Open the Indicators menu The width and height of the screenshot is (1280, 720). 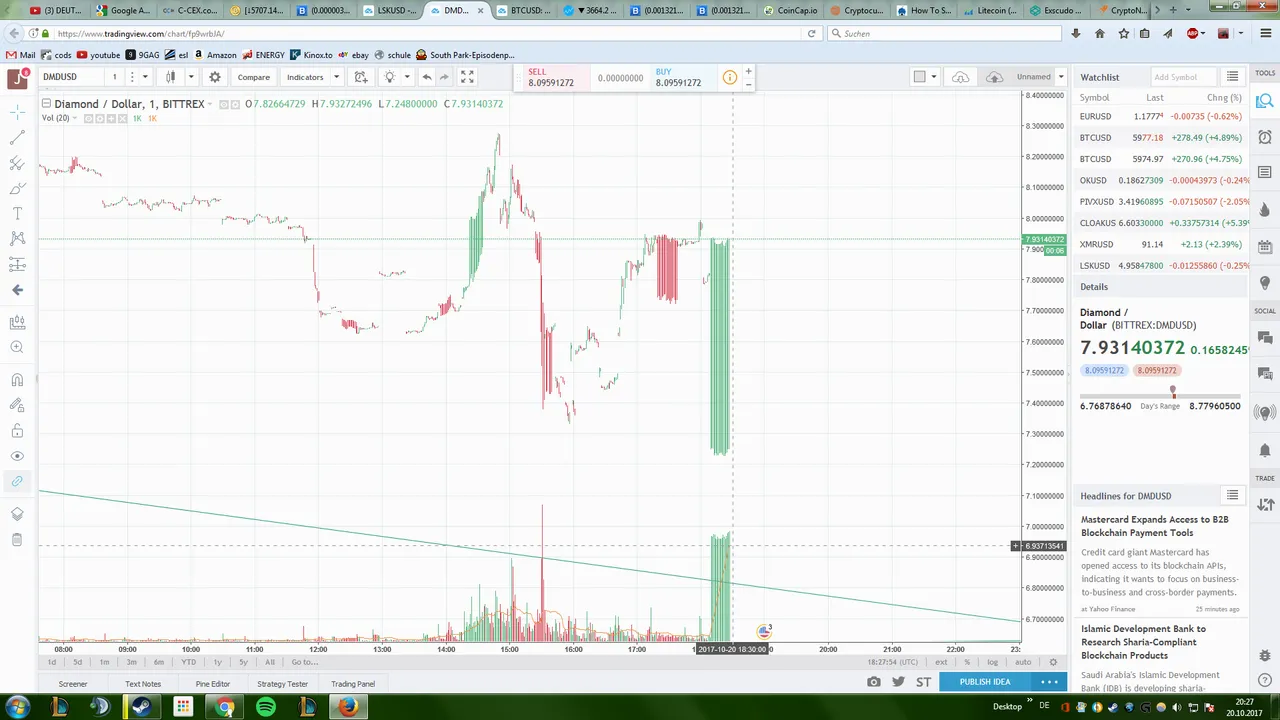(305, 77)
